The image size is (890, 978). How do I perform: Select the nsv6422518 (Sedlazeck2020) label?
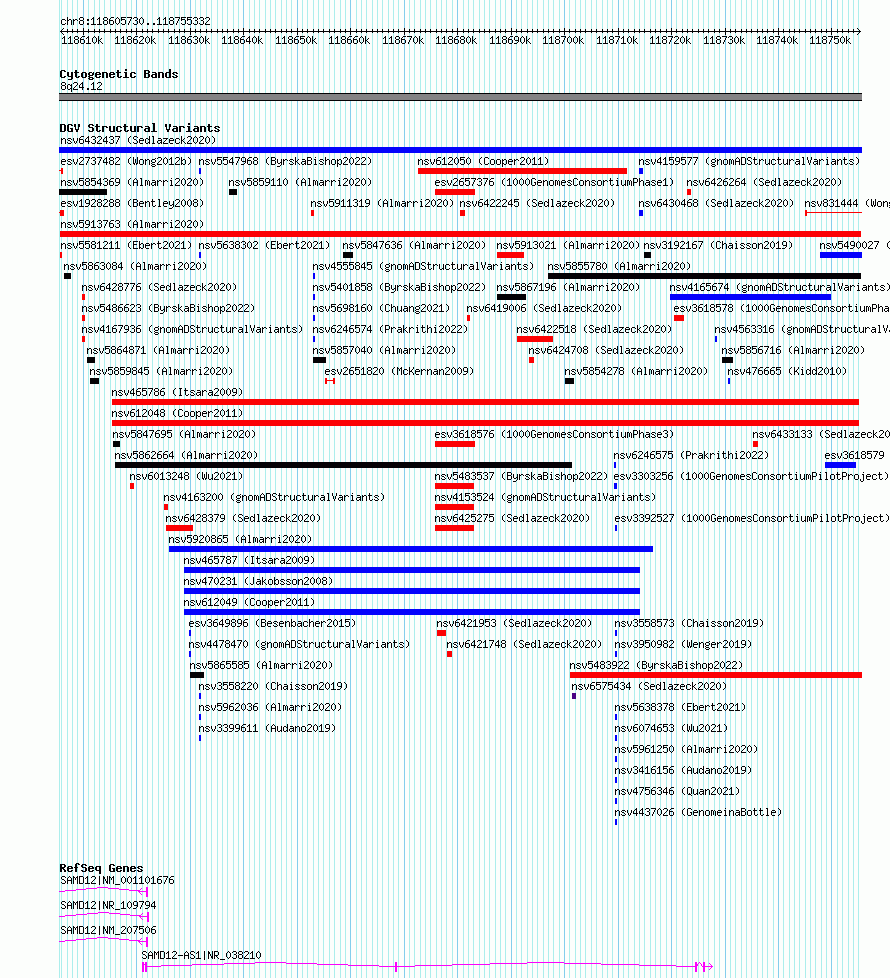594,329
